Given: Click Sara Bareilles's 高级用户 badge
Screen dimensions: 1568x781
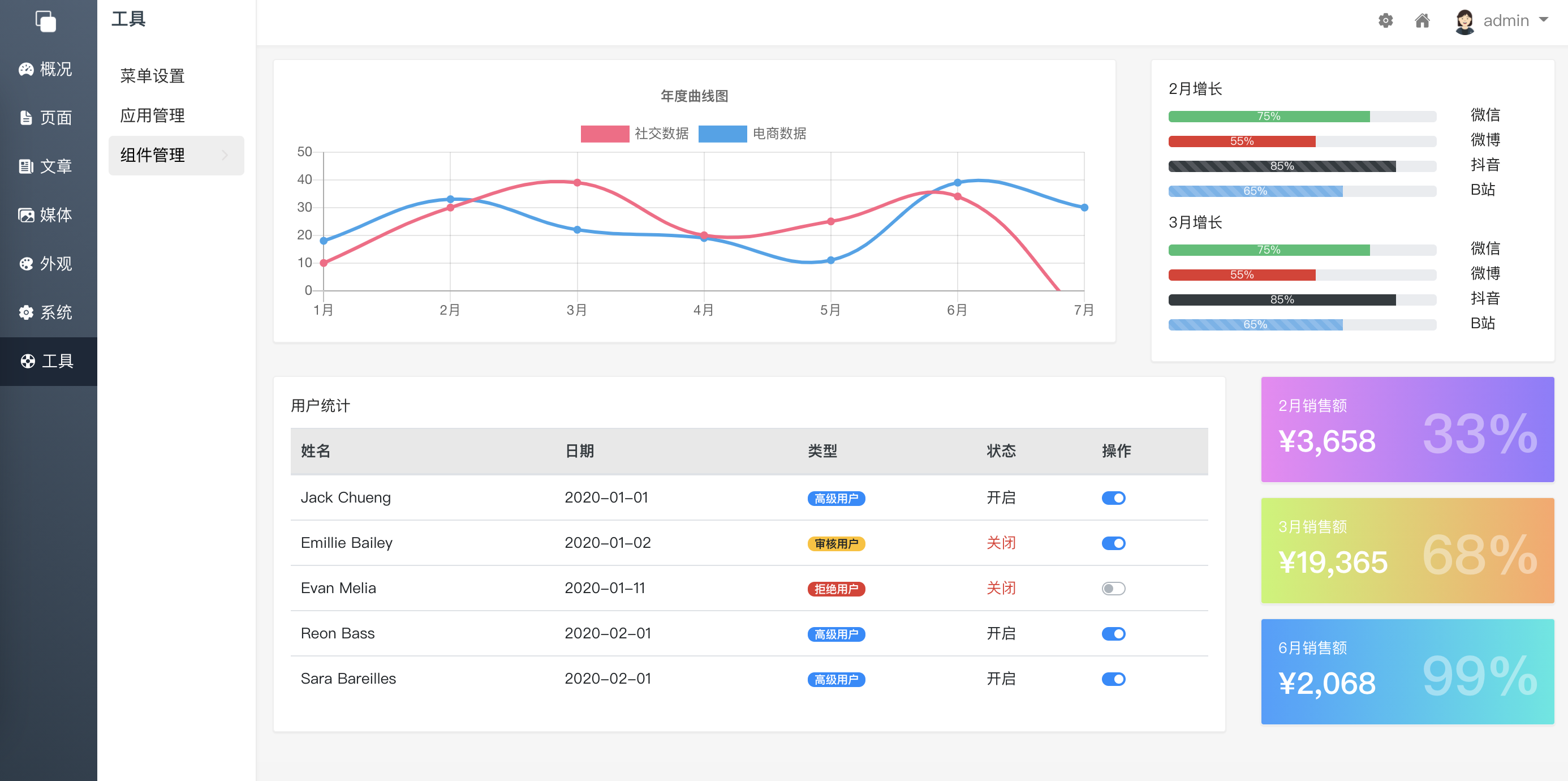Looking at the screenshot, I should coord(837,679).
